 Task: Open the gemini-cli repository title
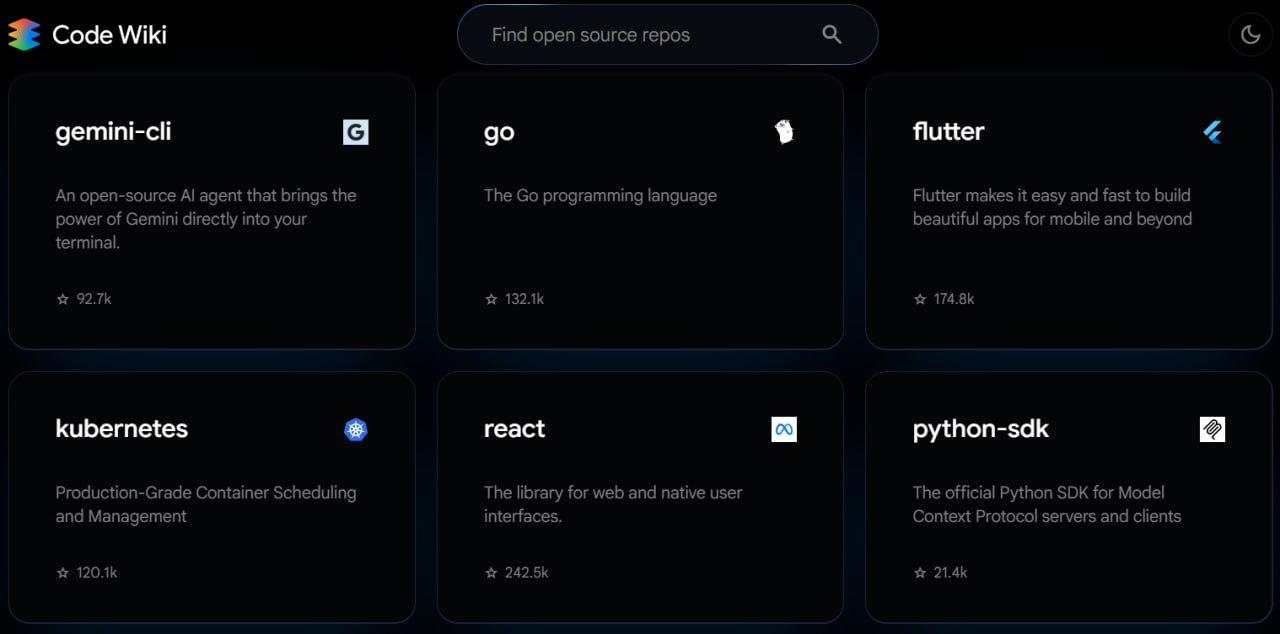tap(113, 132)
